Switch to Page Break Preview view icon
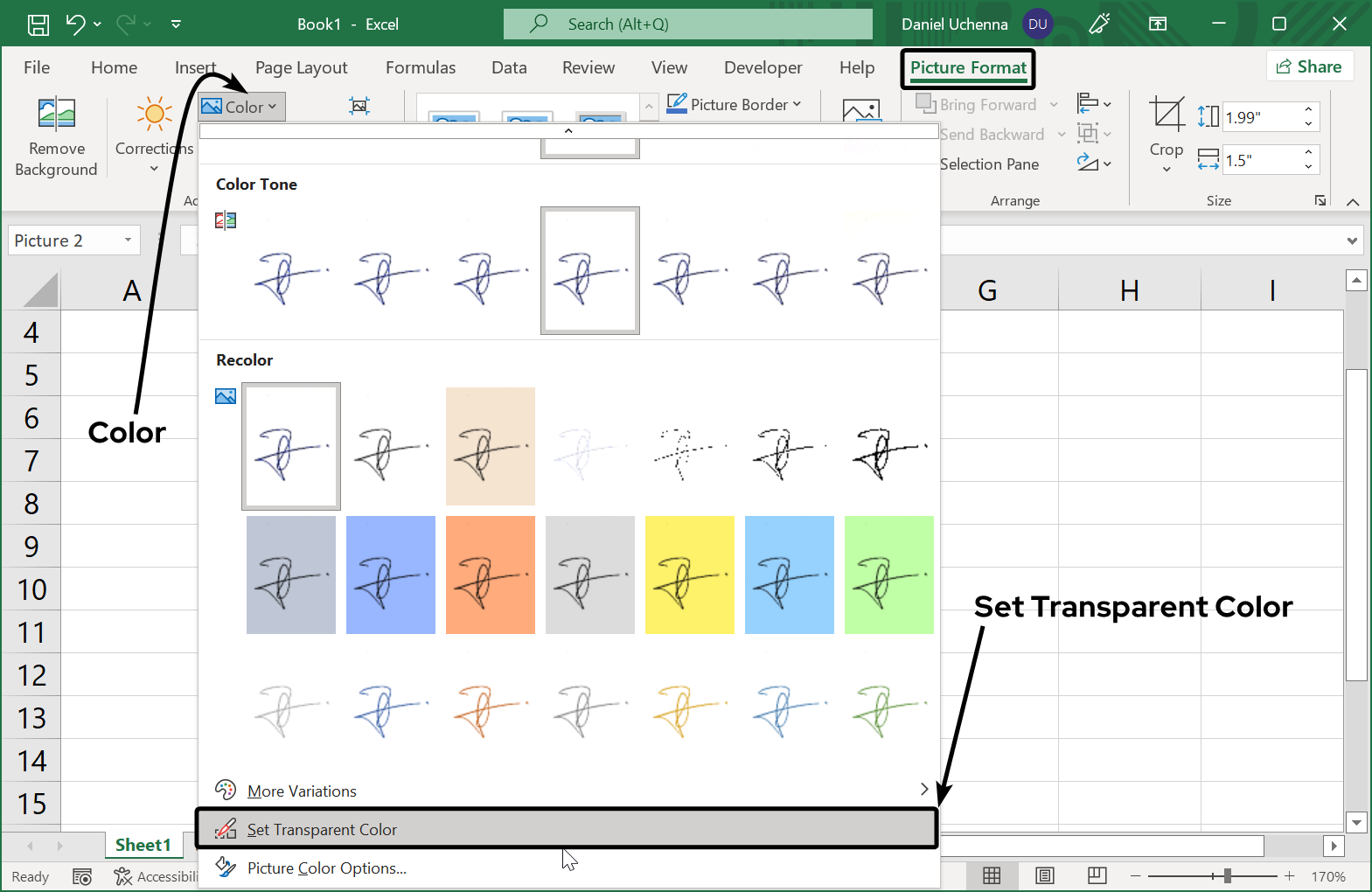 (x=1097, y=876)
